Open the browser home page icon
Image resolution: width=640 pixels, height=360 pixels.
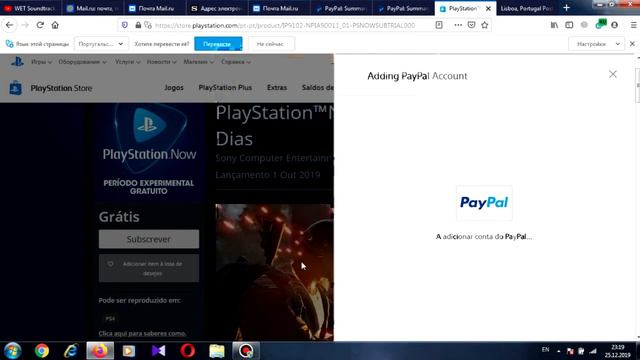pos(55,25)
